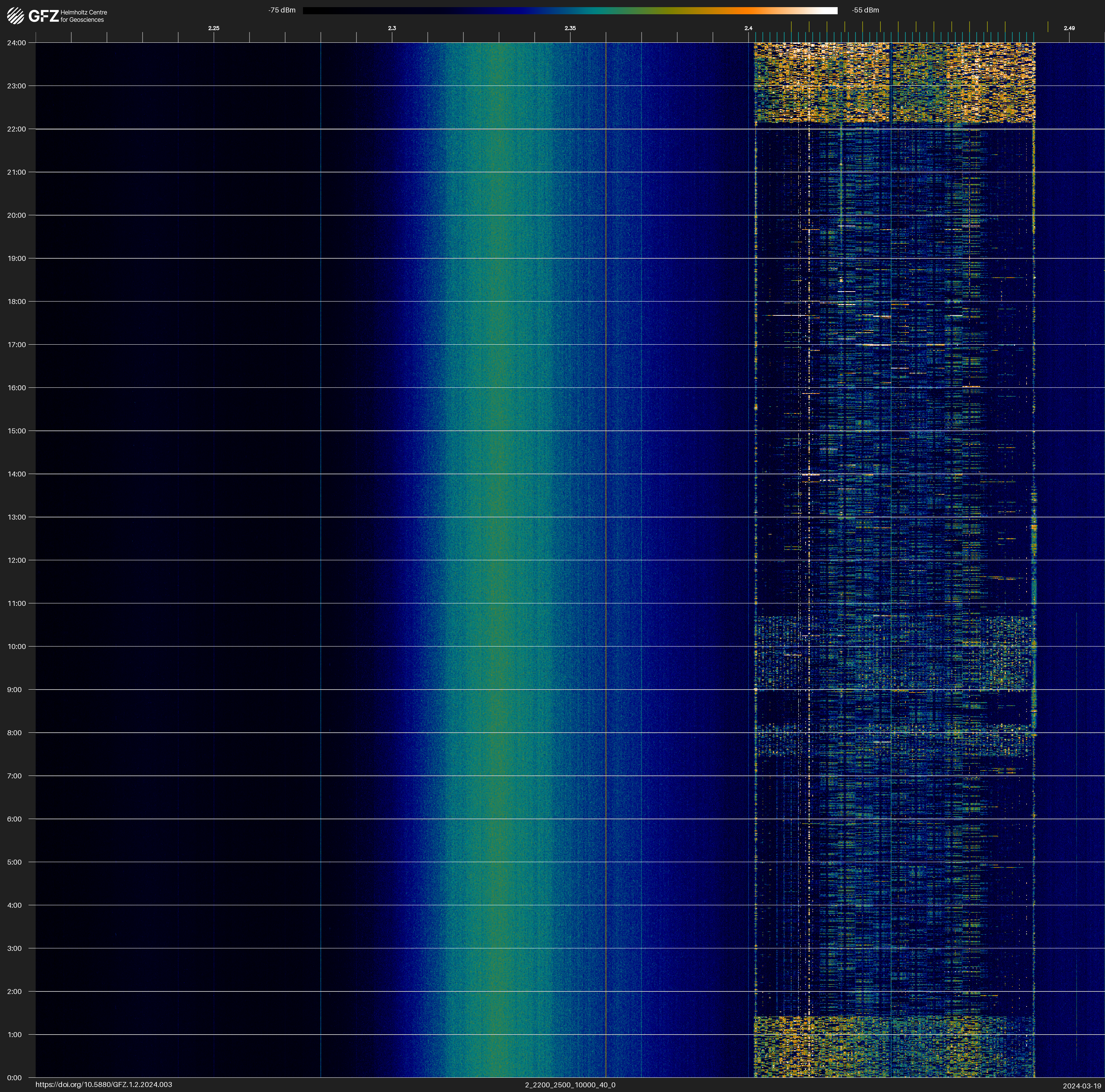
Task: Click the 9:00 time marker label
Action: (14, 690)
